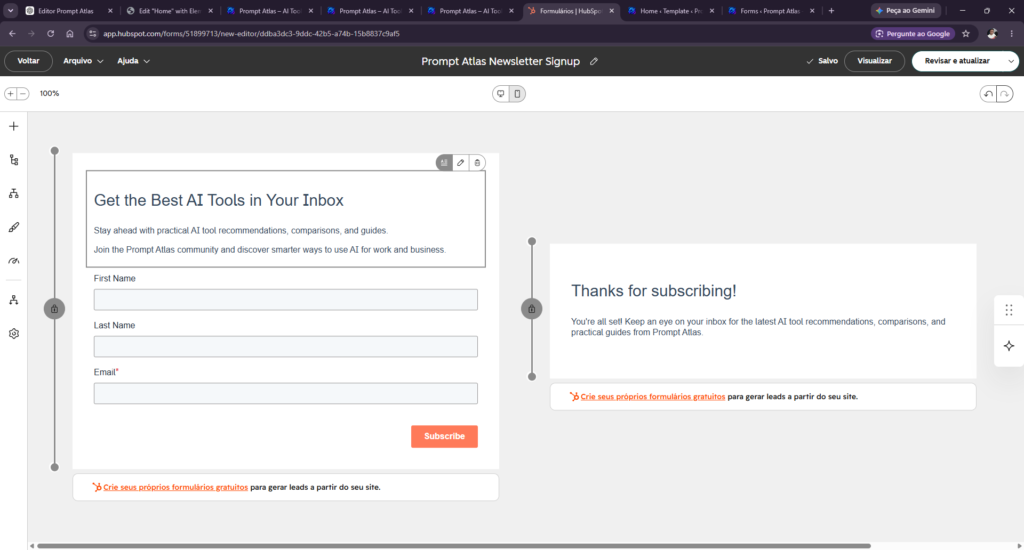The width and height of the screenshot is (1024, 550).
Task: Zoom out with the minus zoom button
Action: [23, 93]
